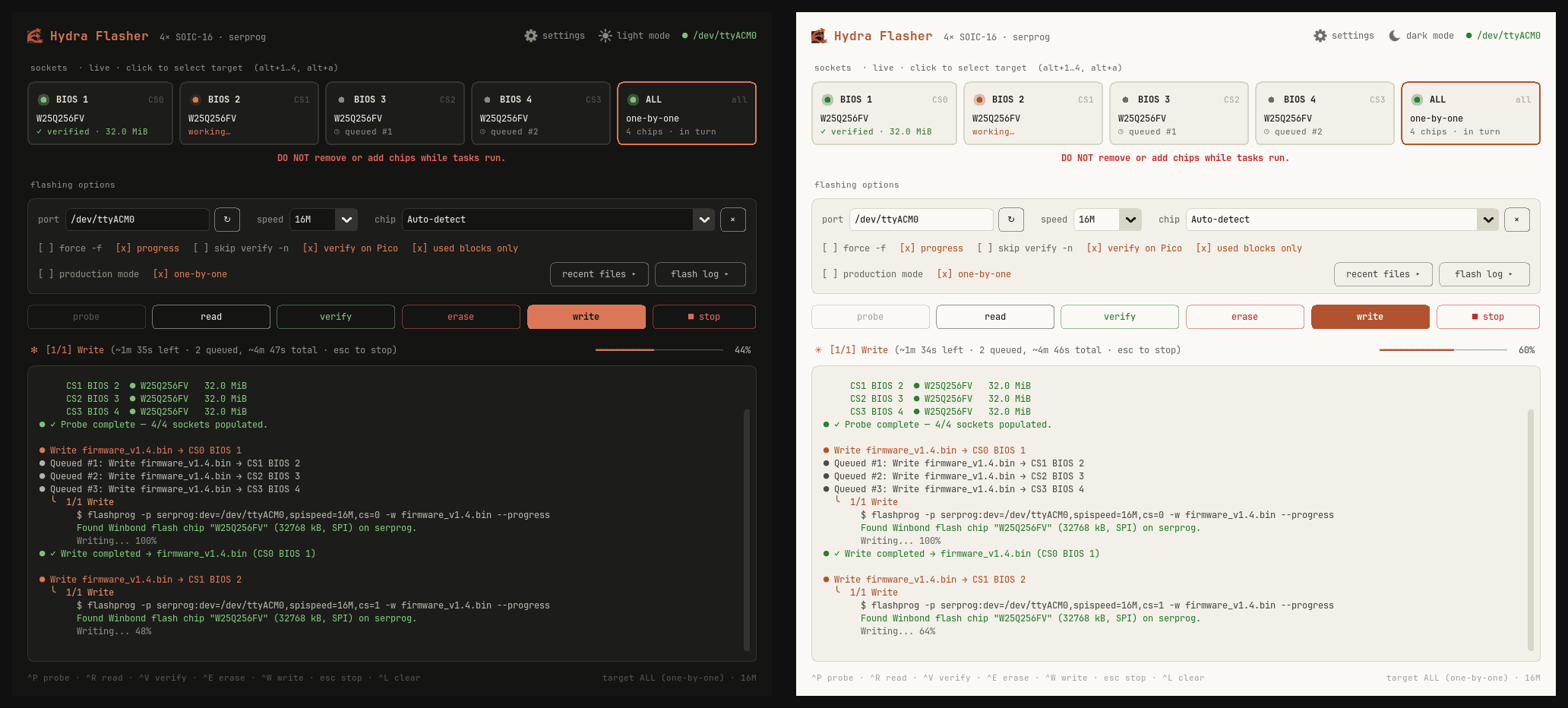
Task: Click the log scrollbar in light window
Action: 1531,530
